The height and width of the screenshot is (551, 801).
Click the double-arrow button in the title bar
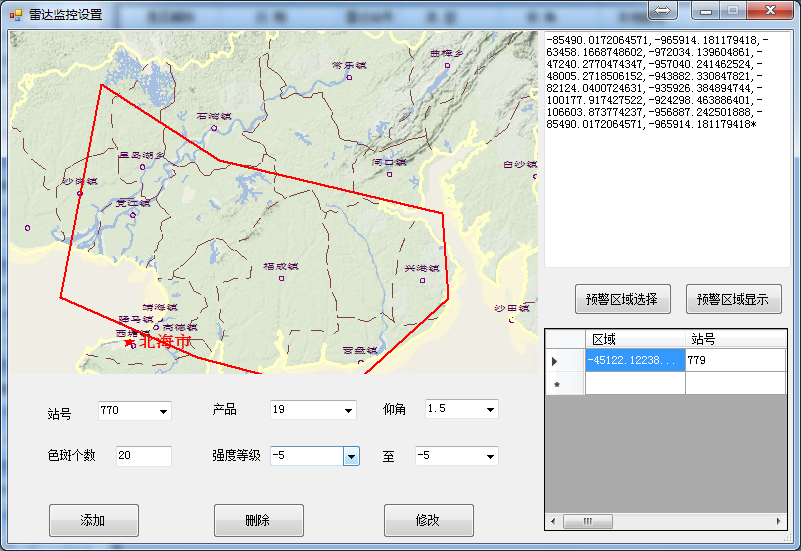click(663, 11)
